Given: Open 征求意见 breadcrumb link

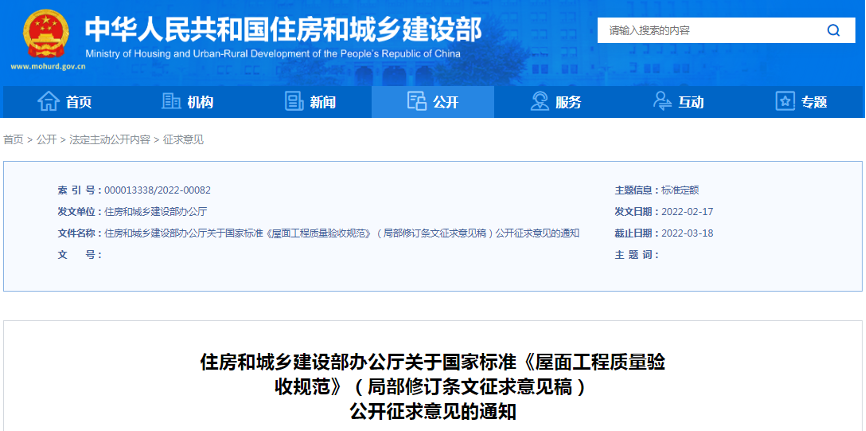Looking at the screenshot, I should (x=183, y=140).
